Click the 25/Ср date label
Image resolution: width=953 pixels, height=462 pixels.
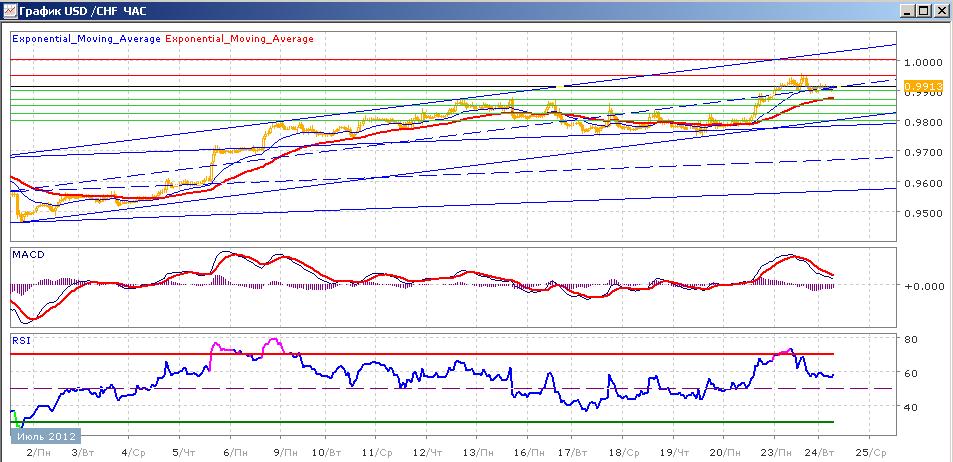tap(869, 453)
